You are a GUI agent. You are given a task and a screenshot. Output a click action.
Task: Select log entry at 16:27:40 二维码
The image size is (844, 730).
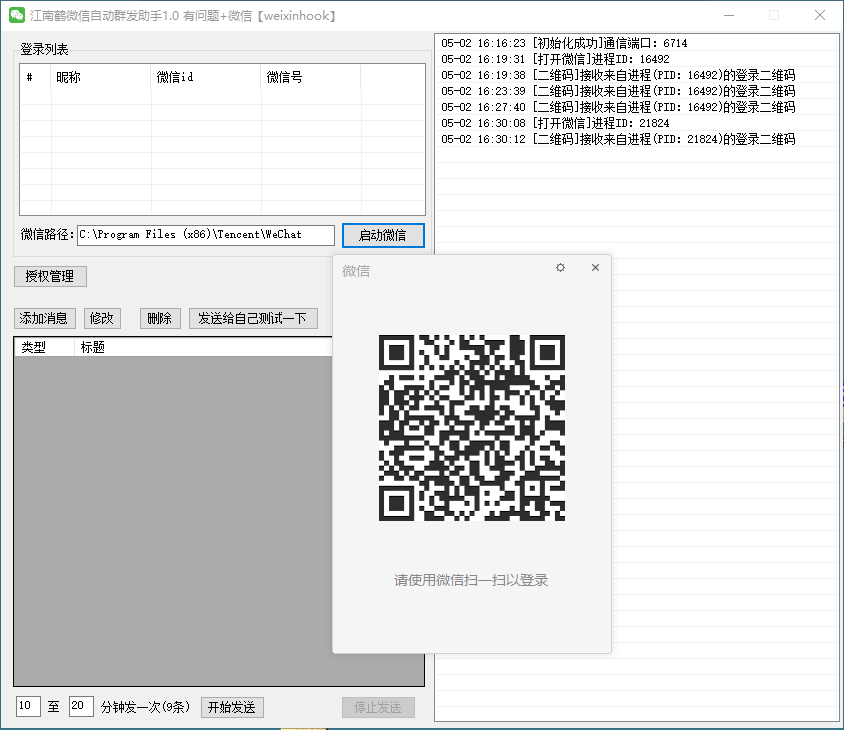(x=618, y=107)
